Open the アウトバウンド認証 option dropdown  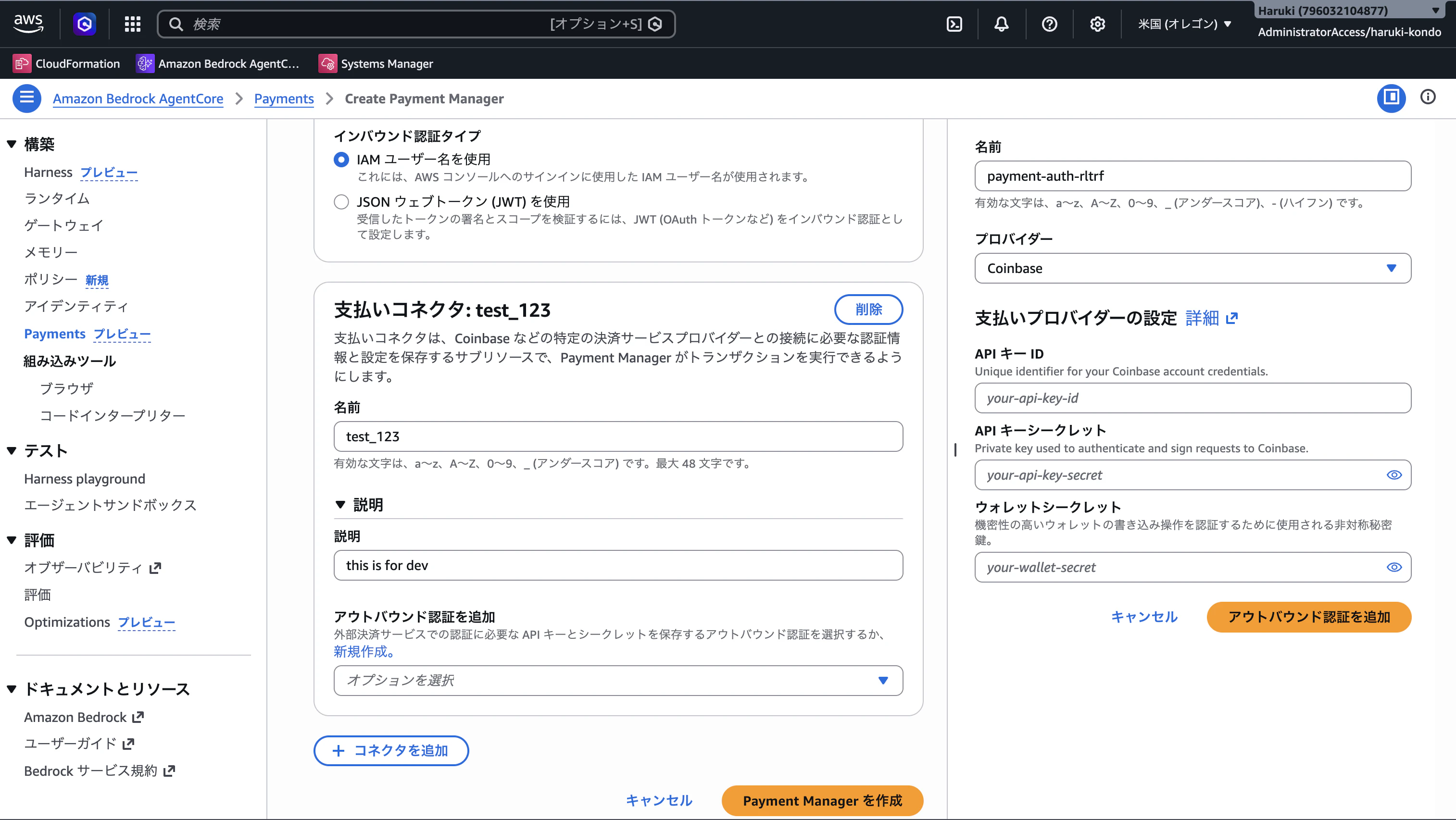click(618, 681)
